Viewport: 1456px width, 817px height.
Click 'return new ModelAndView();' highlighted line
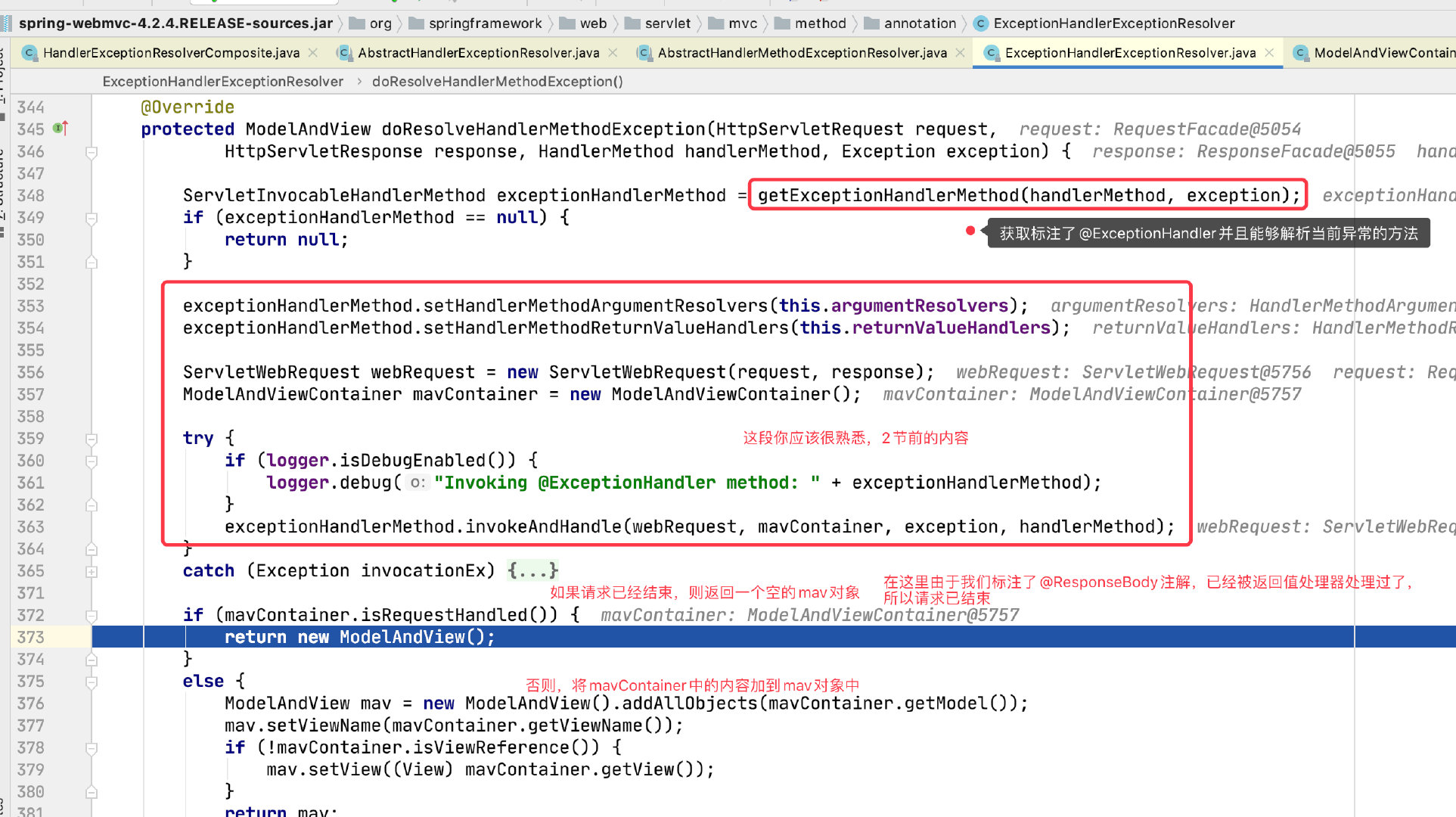point(359,637)
